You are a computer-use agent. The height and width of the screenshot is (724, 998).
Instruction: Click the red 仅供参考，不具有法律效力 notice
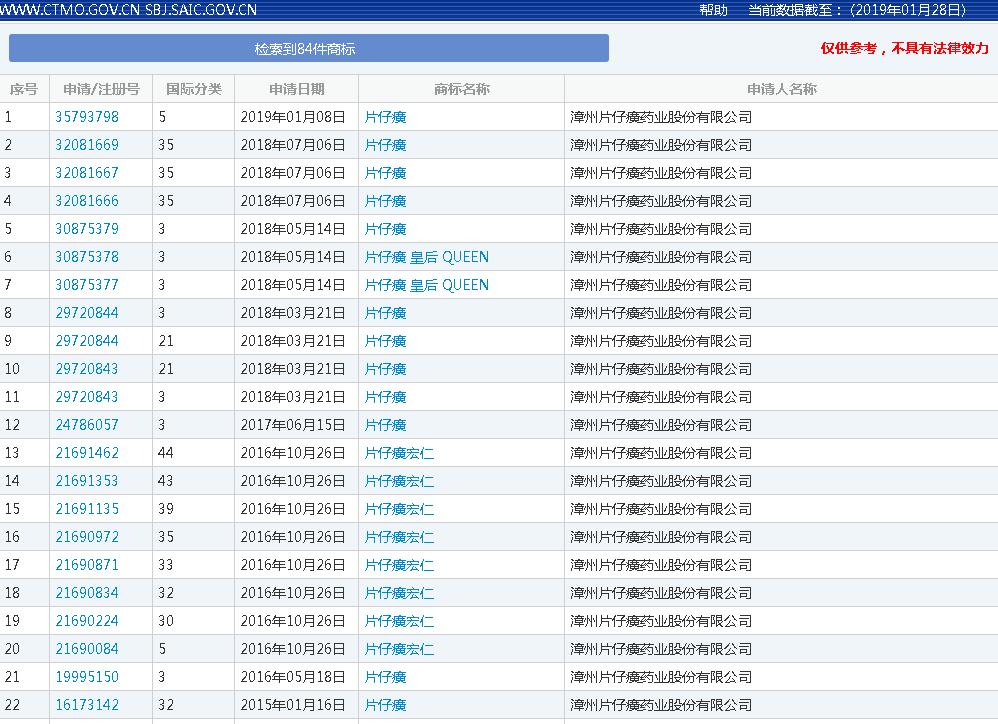click(x=904, y=48)
